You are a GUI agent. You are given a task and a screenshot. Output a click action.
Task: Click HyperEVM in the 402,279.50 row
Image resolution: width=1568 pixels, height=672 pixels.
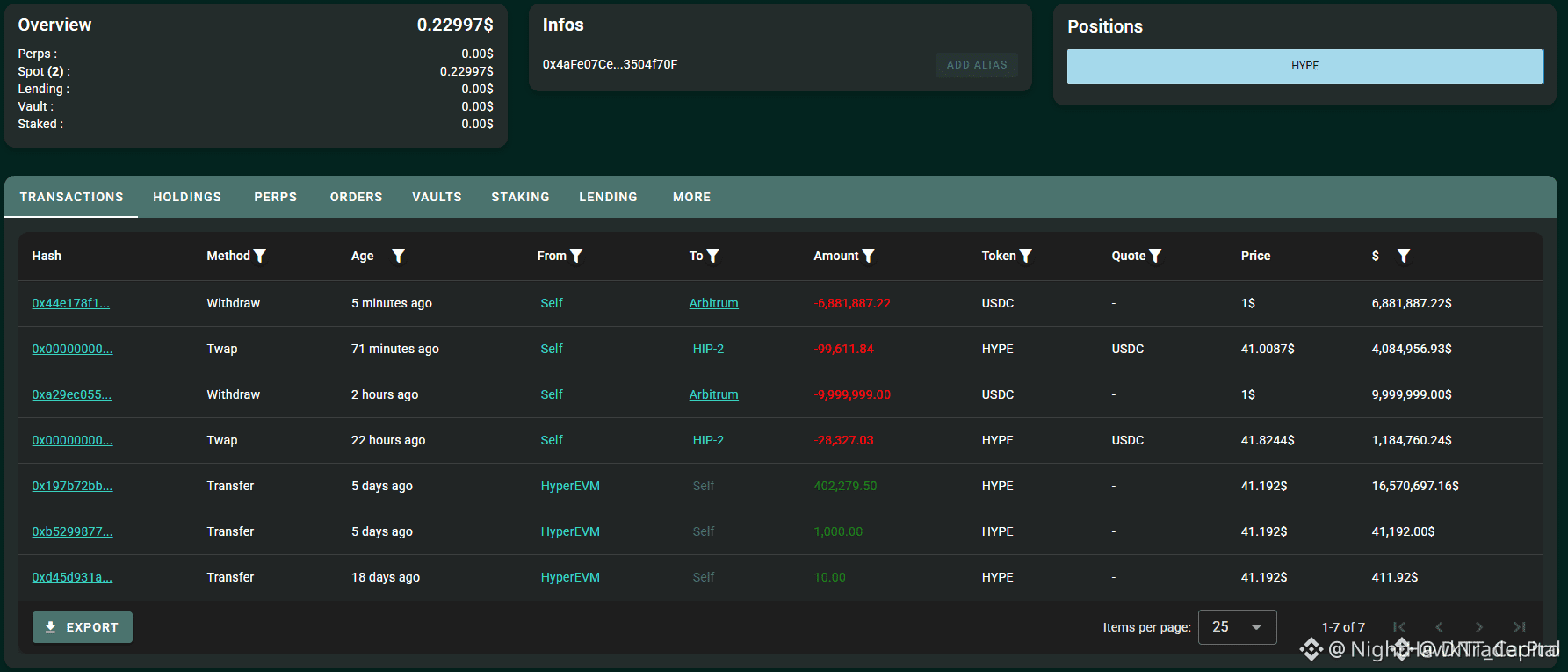tap(570, 486)
